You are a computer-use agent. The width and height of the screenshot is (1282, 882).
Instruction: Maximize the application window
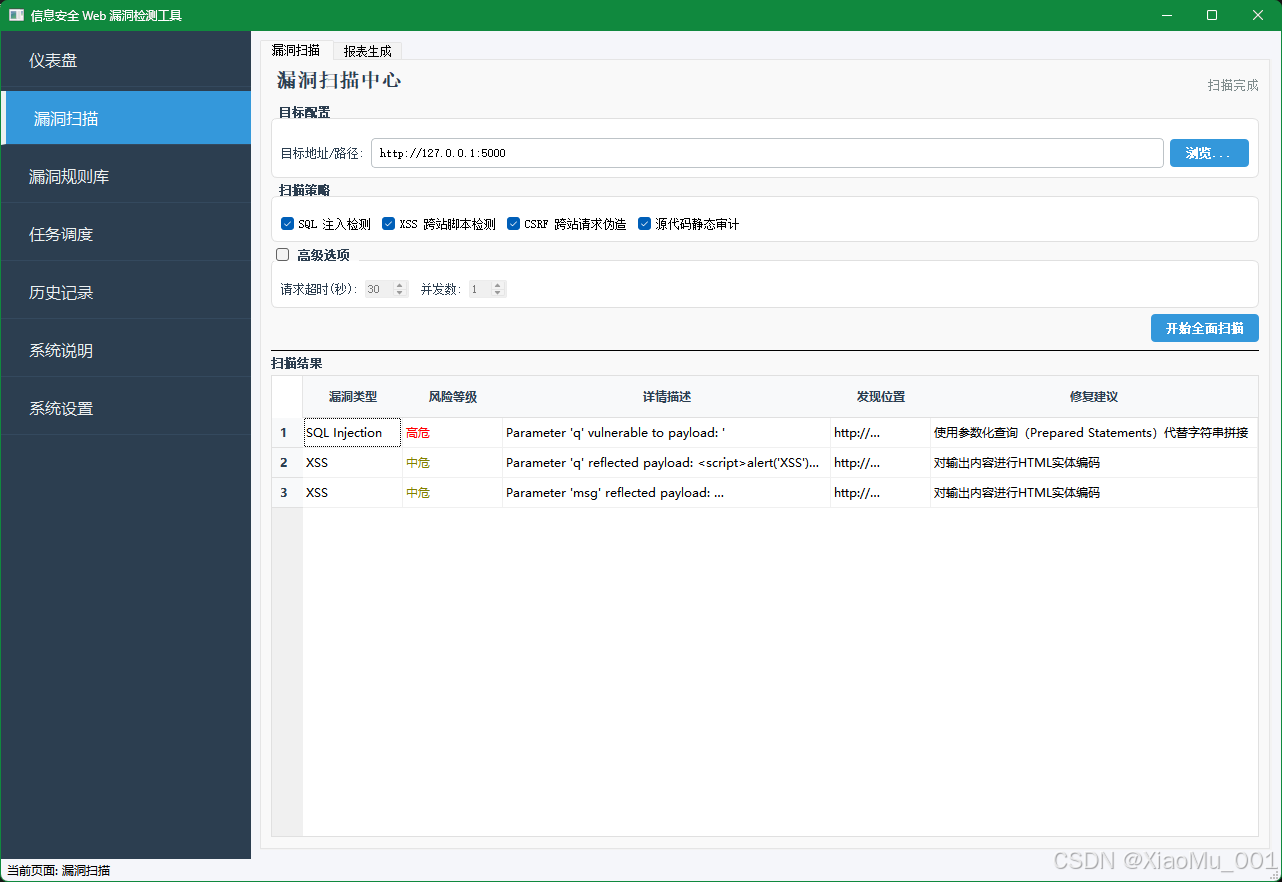pos(1212,15)
